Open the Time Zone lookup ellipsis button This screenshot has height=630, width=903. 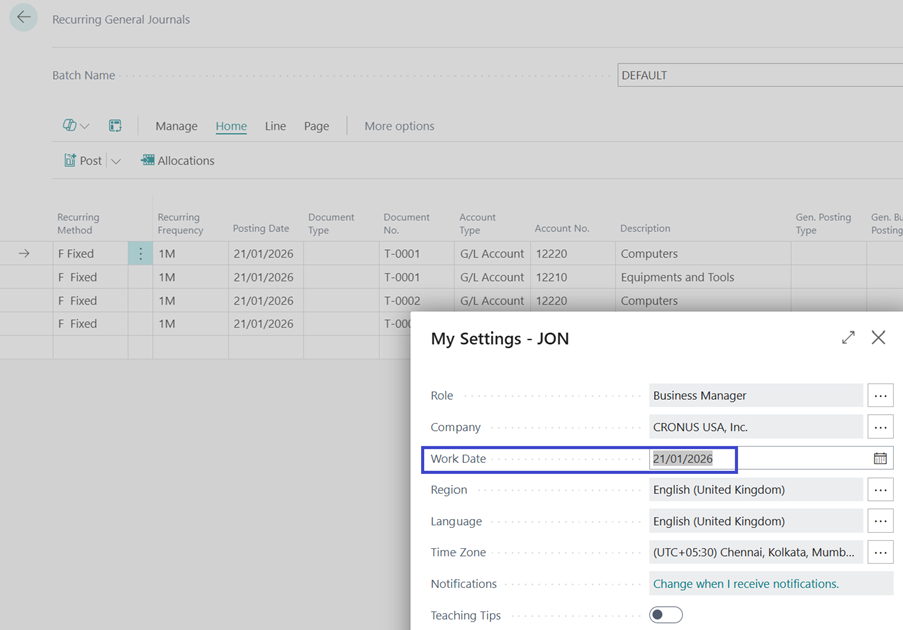pyautogui.click(x=880, y=553)
